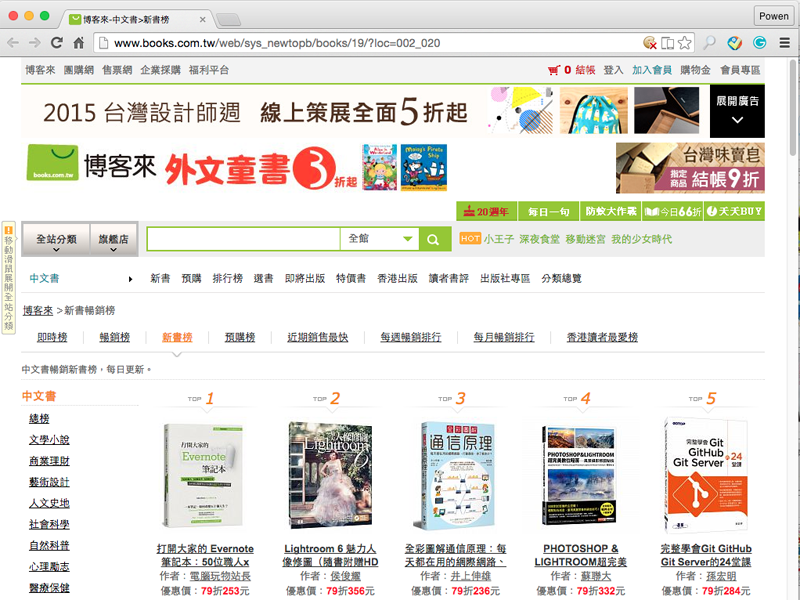
Task: Switch to 每週暢銷排行 tab
Action: (x=411, y=337)
